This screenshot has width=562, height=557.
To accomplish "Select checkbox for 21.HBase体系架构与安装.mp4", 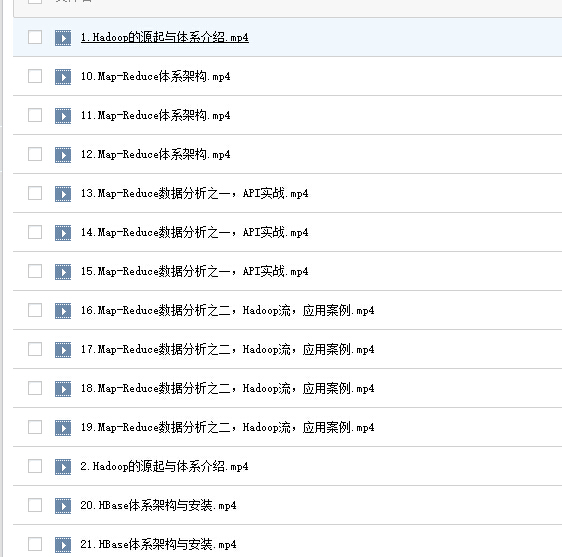I will pos(35,544).
